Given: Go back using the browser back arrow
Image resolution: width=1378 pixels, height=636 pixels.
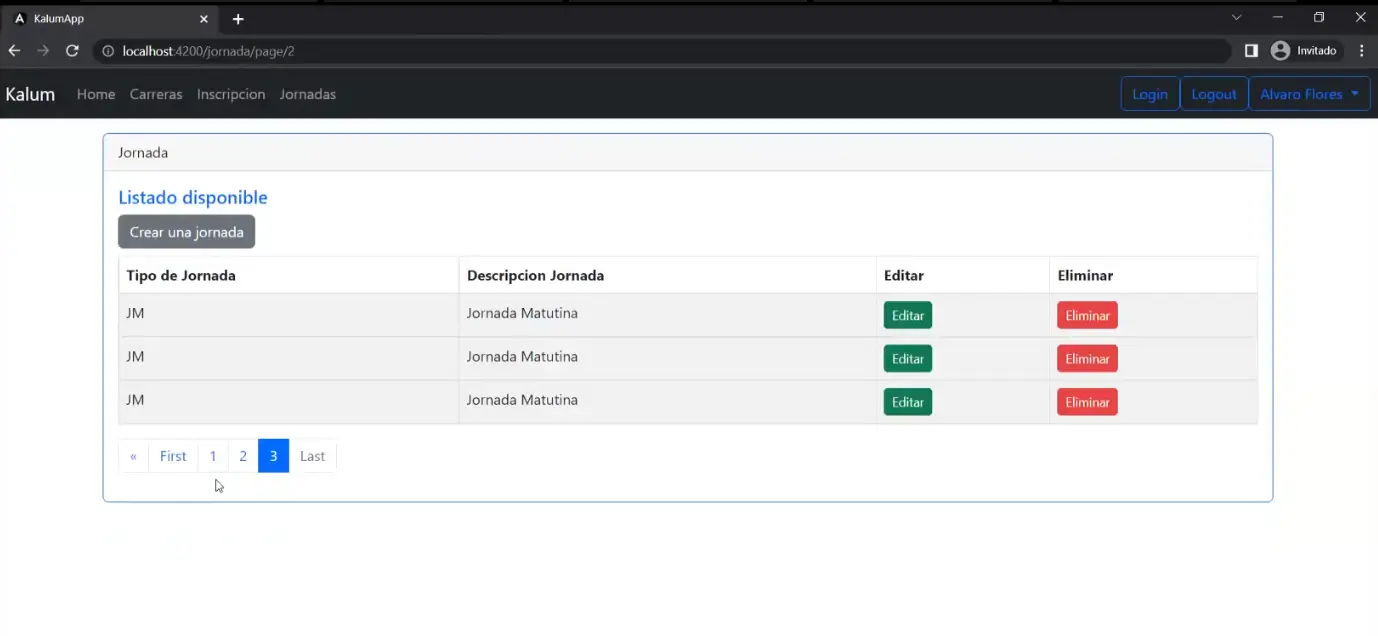Looking at the screenshot, I should [14, 51].
